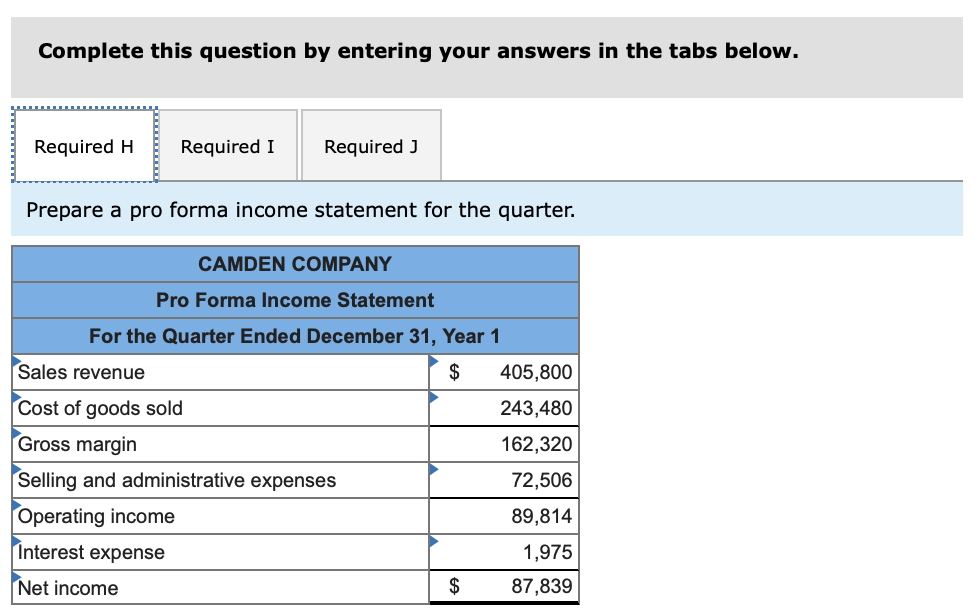Click the blue marker on Sales revenue row
The image size is (980, 616).
tap(15, 360)
